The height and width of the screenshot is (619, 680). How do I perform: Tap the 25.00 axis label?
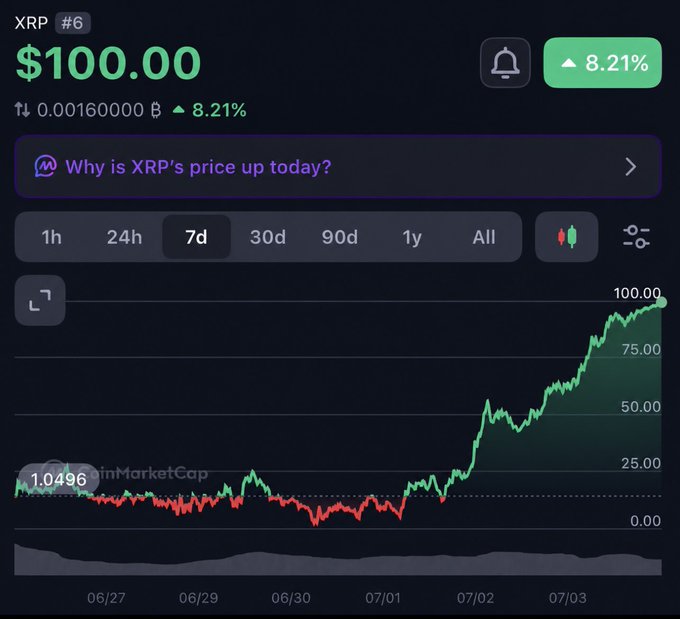click(641, 464)
